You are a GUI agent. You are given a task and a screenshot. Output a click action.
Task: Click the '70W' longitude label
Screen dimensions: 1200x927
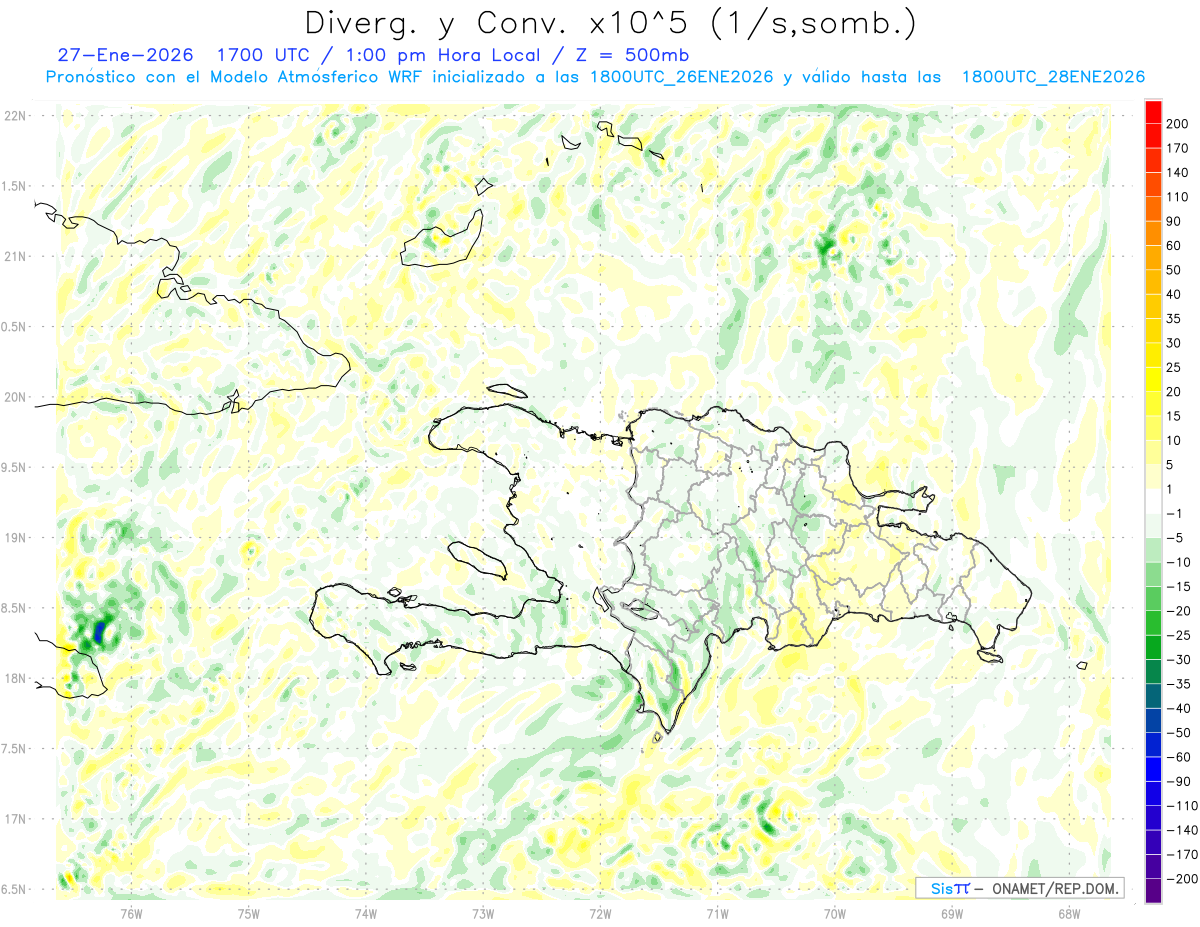835,913
